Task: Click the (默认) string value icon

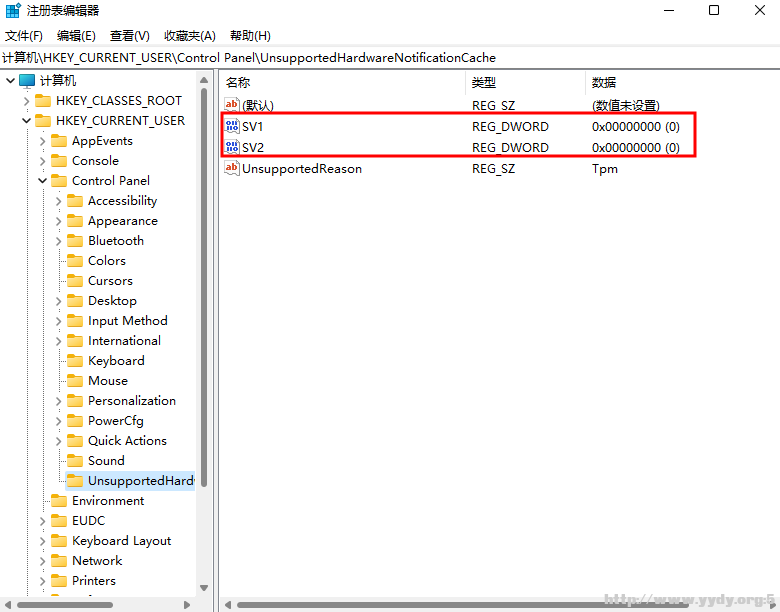Action: pyautogui.click(x=232, y=105)
